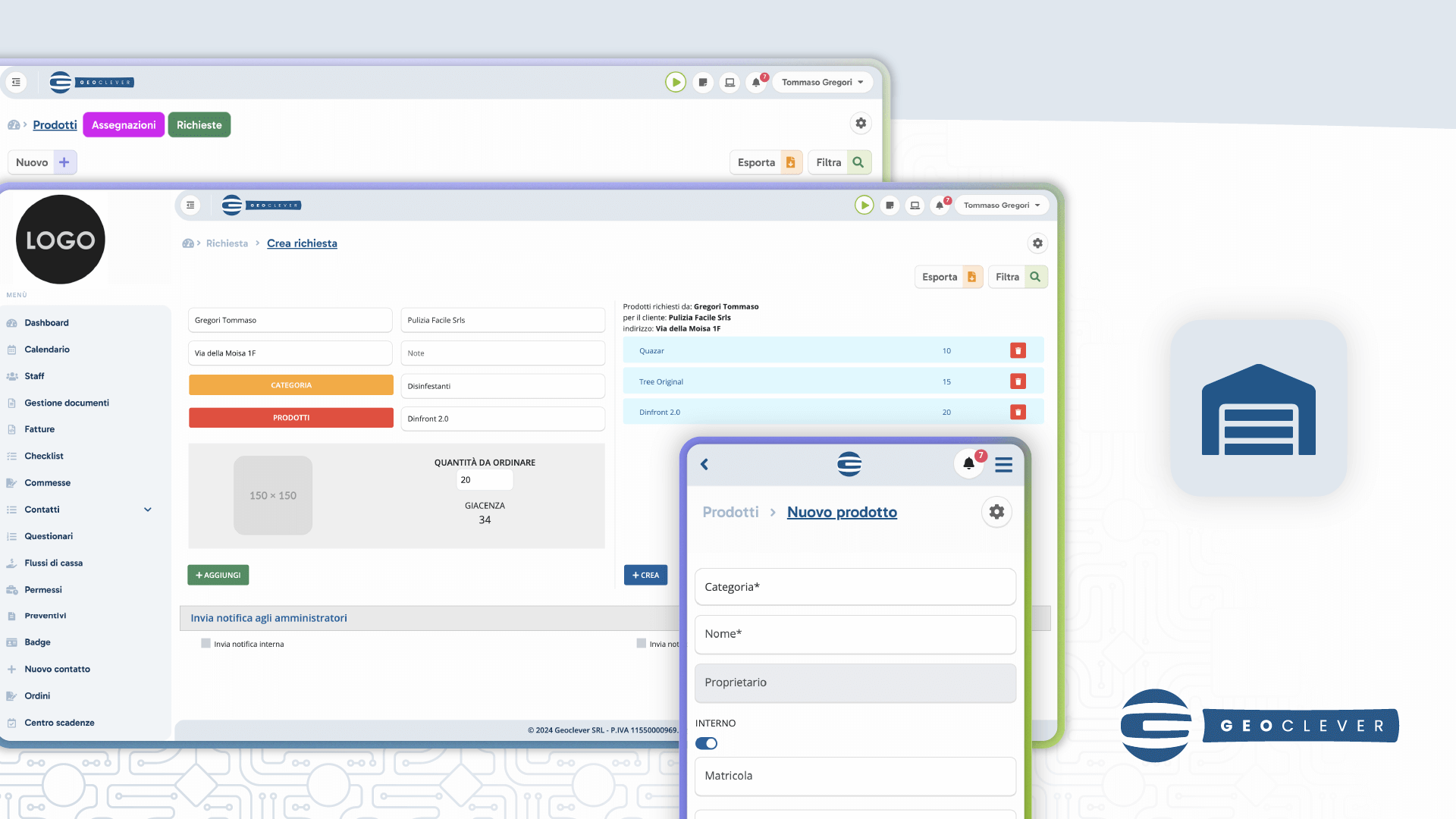This screenshot has width=1456, height=819.
Task: Expand the Contatti menu chevron in the sidebar
Action: 148,510
